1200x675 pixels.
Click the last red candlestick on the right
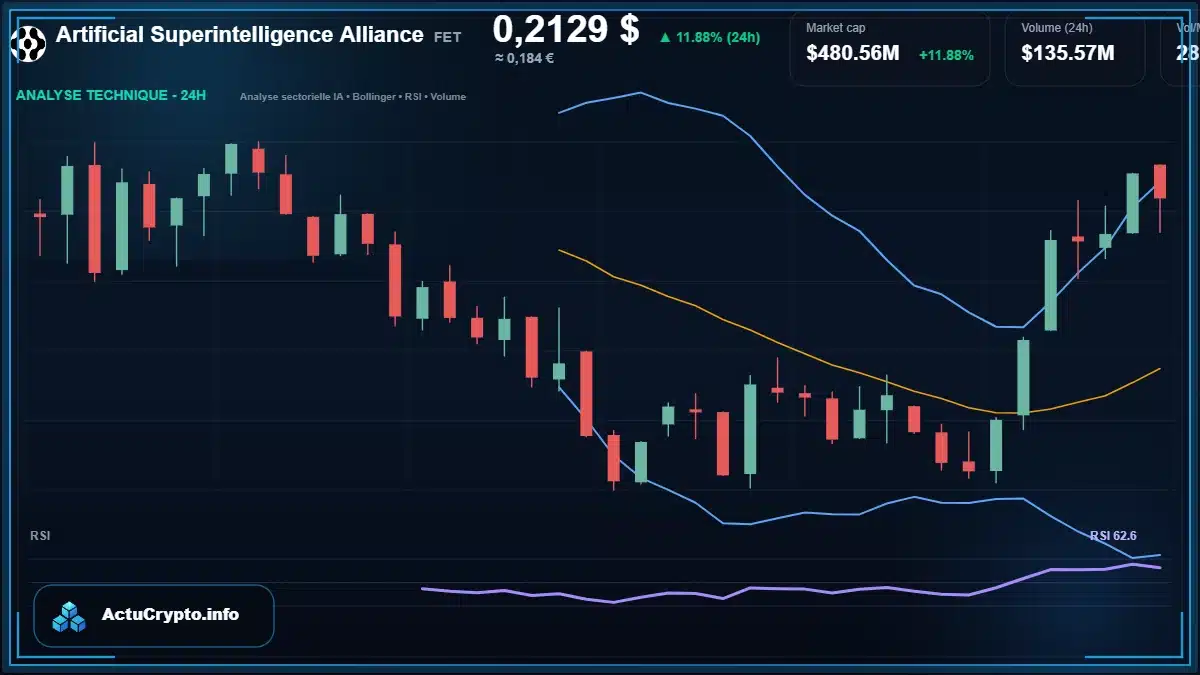point(1160,182)
